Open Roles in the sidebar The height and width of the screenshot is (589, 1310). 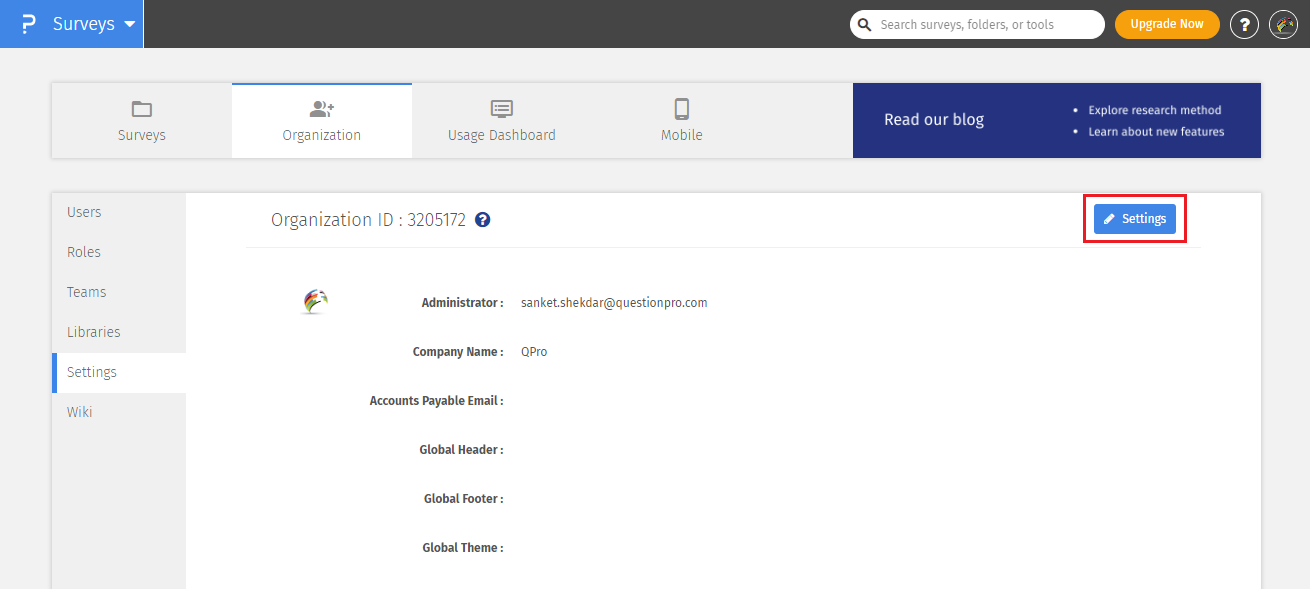(119, 252)
